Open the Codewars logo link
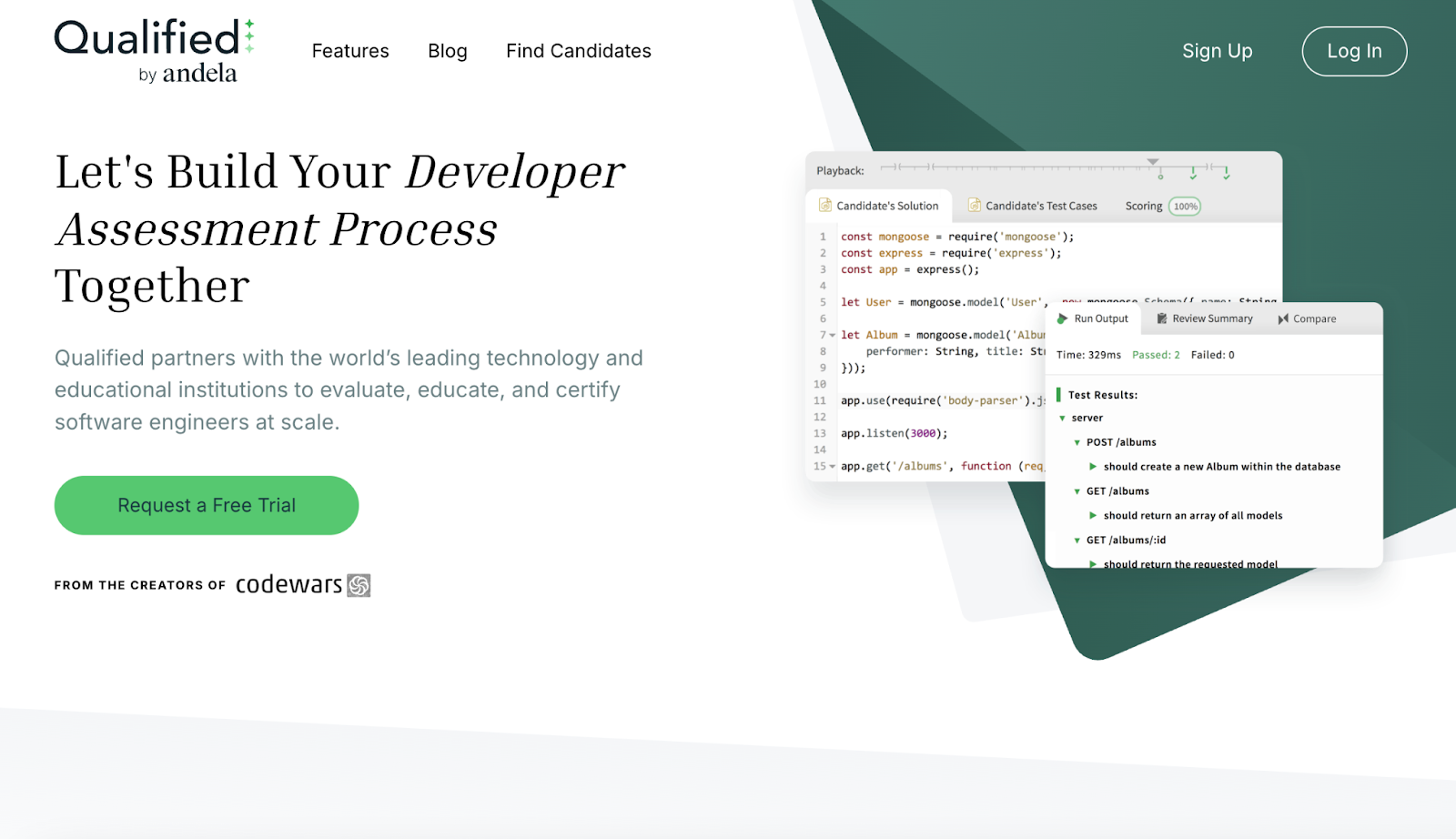Image resolution: width=1456 pixels, height=839 pixels. 302,584
